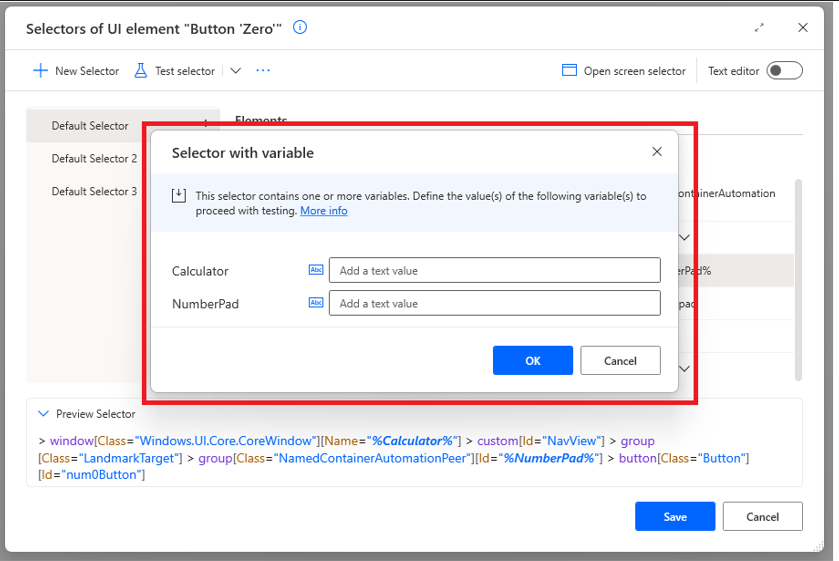This screenshot has height=561, width=839.
Task: Click the Calculator text value field
Action: [494, 270]
